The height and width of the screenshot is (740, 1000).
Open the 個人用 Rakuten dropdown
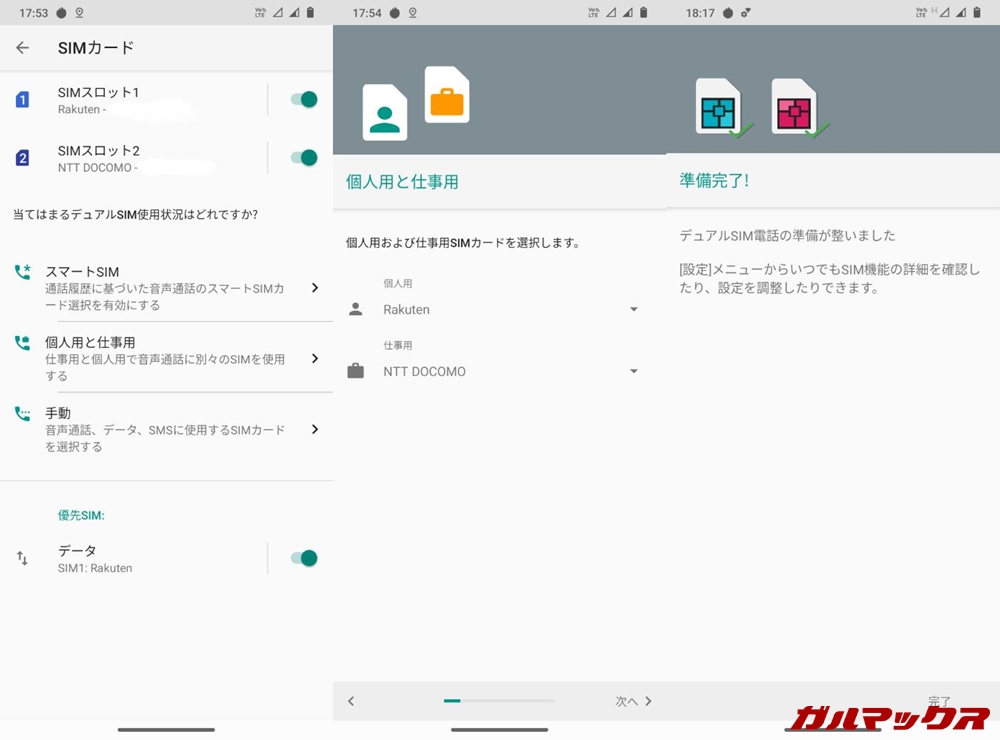click(510, 310)
